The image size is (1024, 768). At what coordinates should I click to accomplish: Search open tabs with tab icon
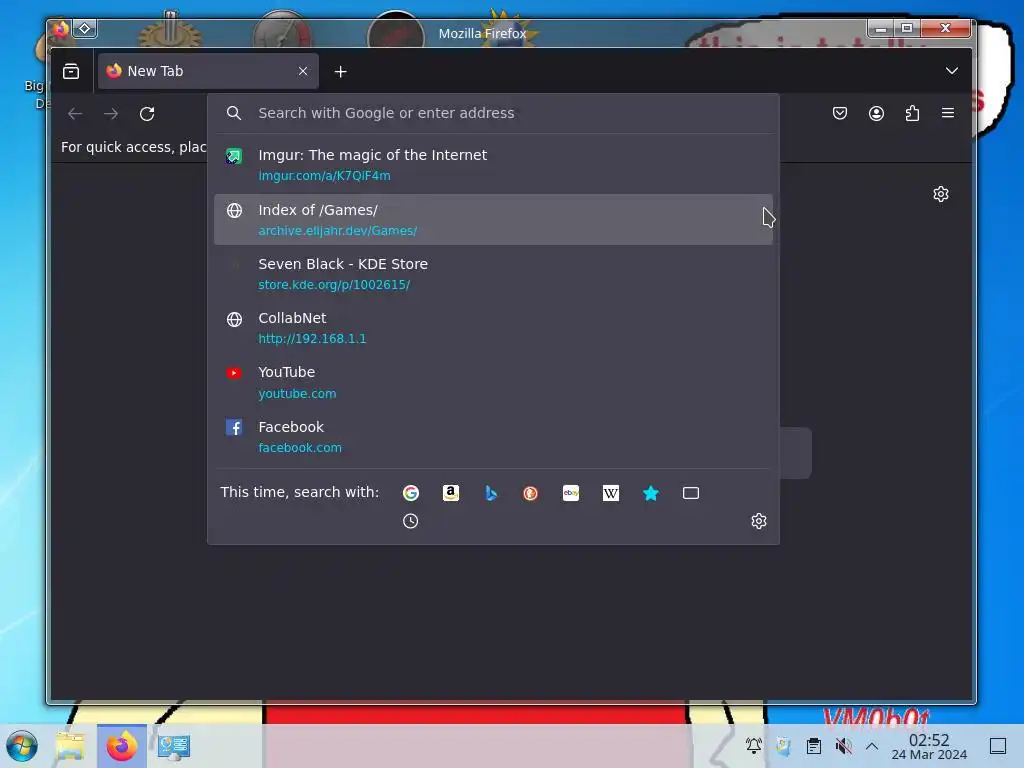(x=691, y=493)
